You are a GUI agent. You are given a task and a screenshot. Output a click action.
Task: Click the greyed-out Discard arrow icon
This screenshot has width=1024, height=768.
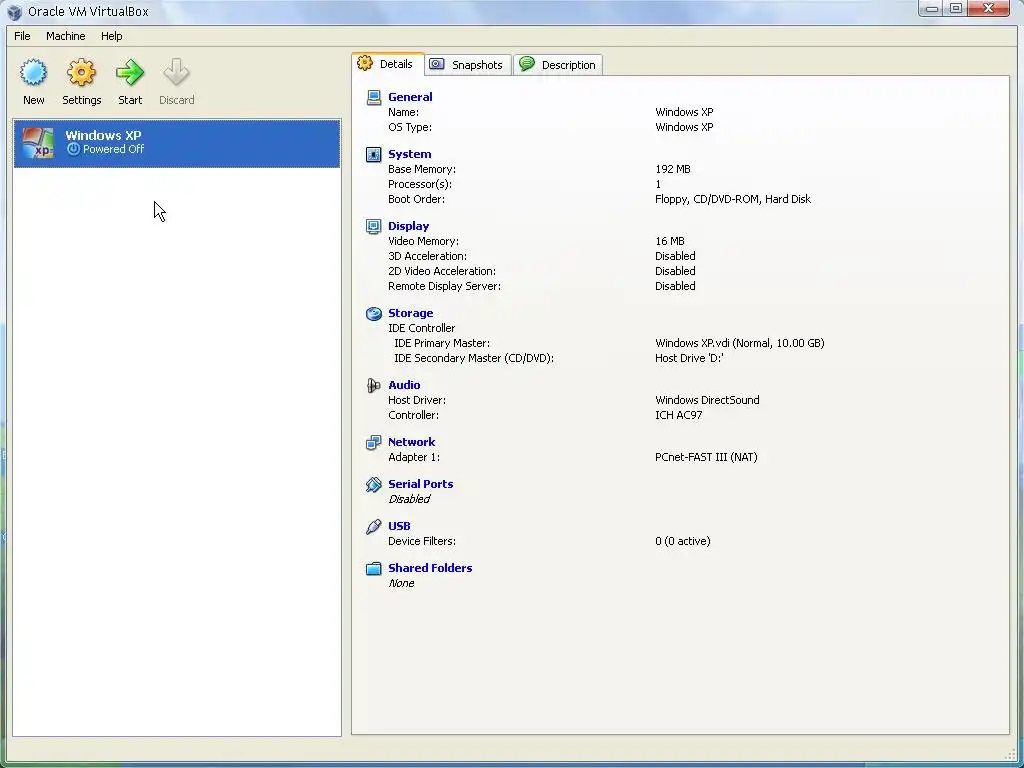[176, 72]
